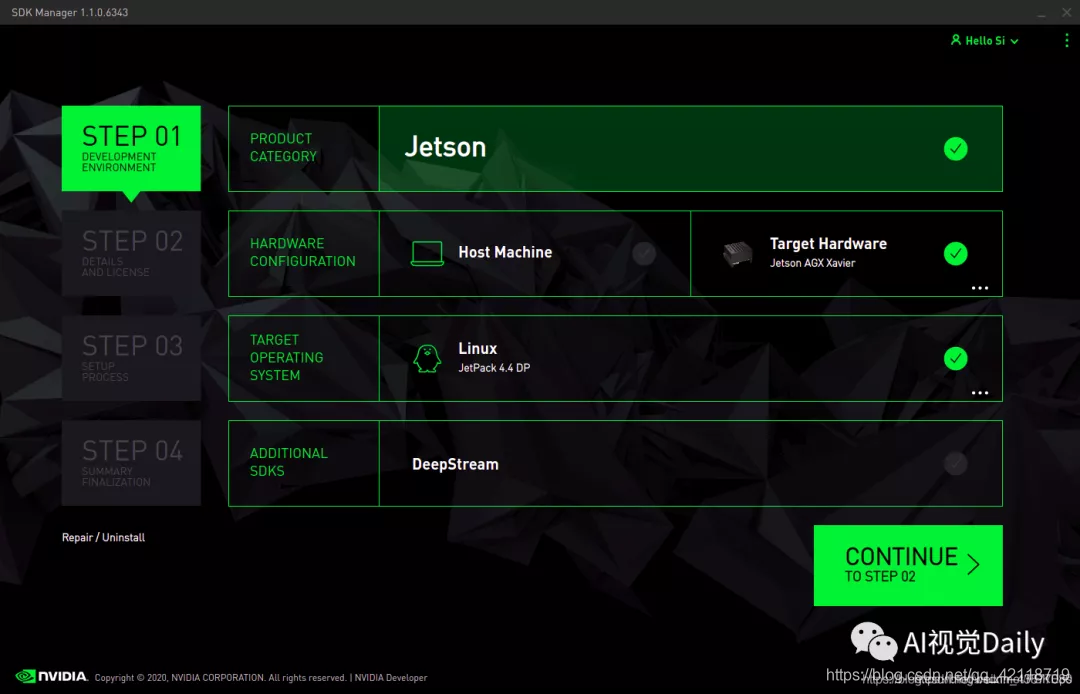Select Step 01 Development Environment tab
Viewport: 1080px width, 694px height.
tap(131, 149)
